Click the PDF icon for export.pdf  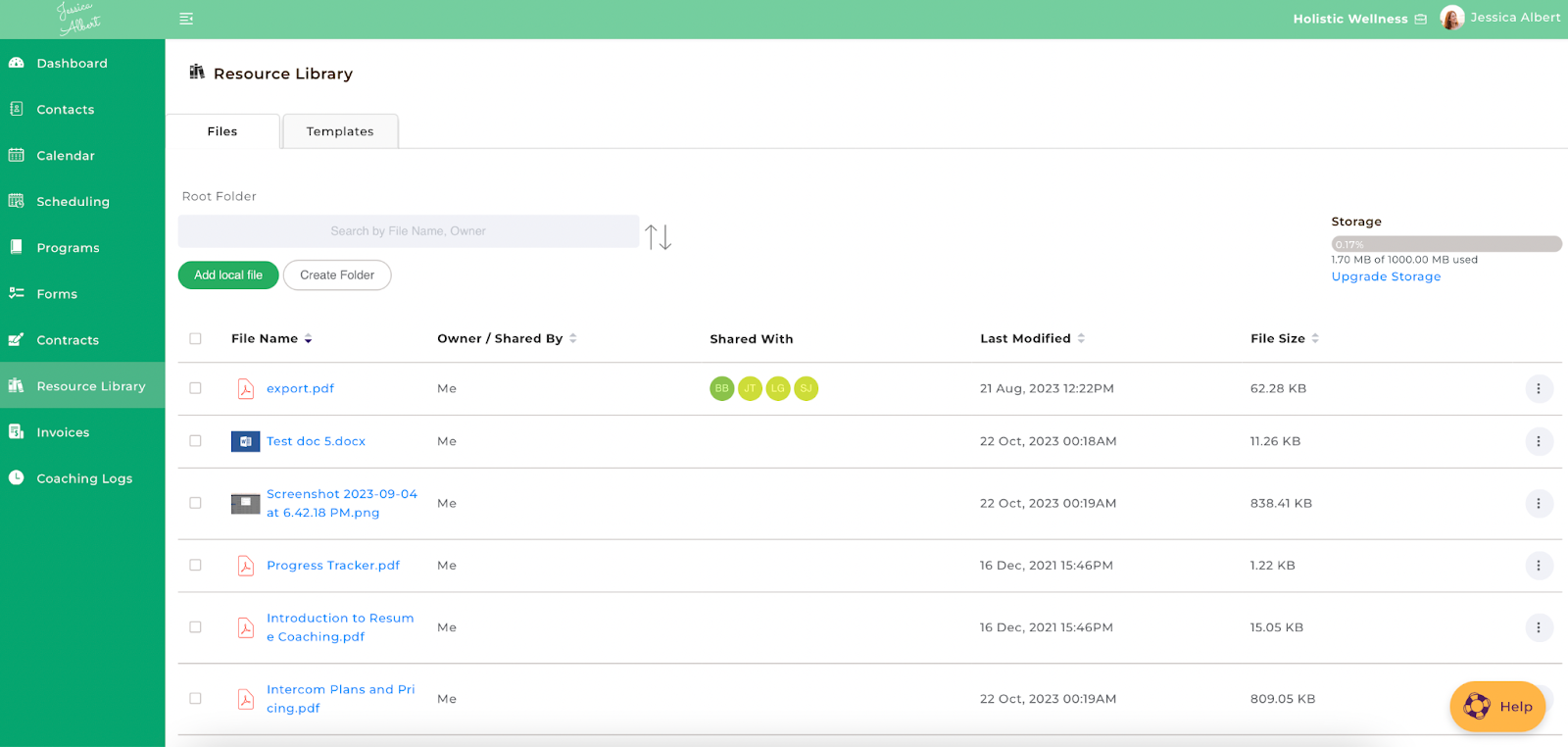[x=246, y=389]
